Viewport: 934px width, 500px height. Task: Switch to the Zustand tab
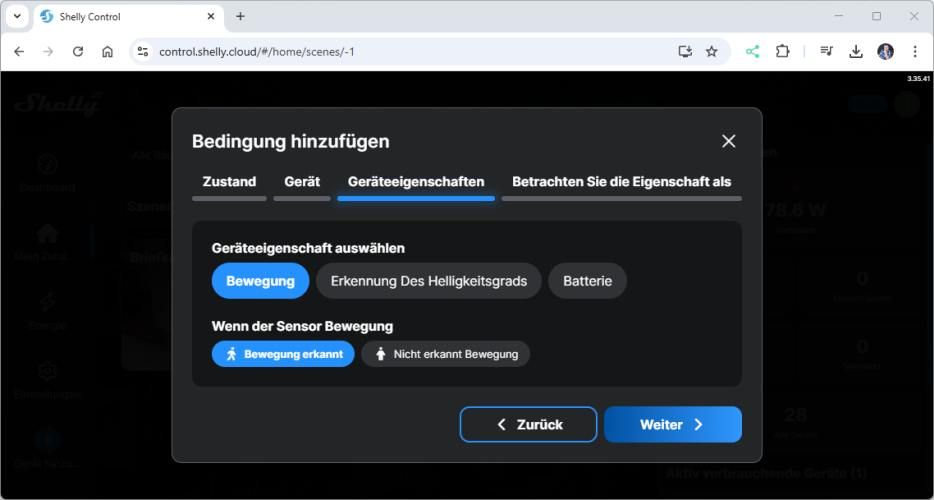(229, 182)
